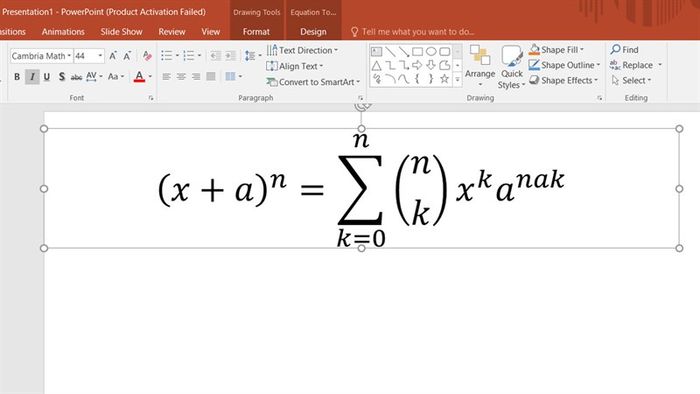Screen dimensions: 700x394
Task: Expand the shapes gallery
Action: point(457,79)
